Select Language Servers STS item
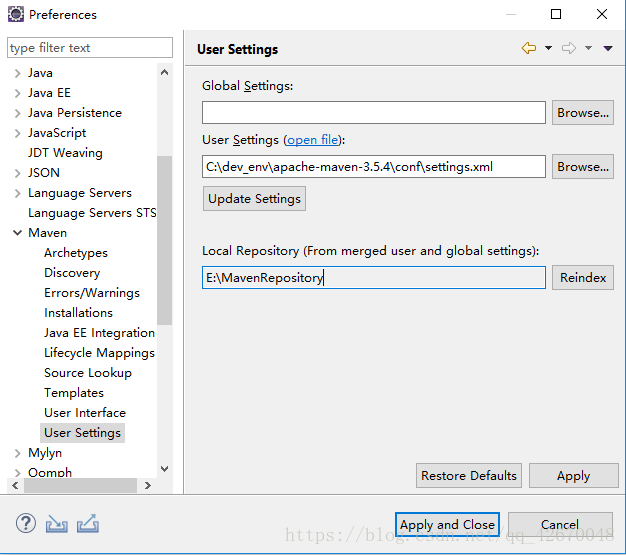The image size is (626, 555). 92,213
